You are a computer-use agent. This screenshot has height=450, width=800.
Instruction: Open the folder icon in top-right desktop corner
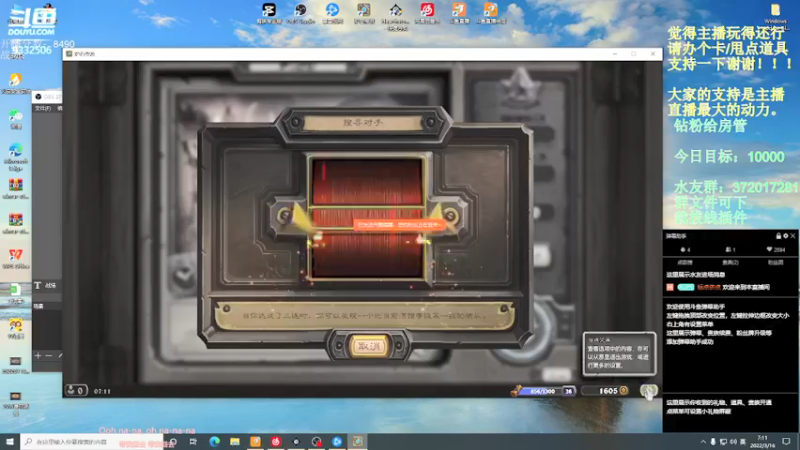pos(776,10)
